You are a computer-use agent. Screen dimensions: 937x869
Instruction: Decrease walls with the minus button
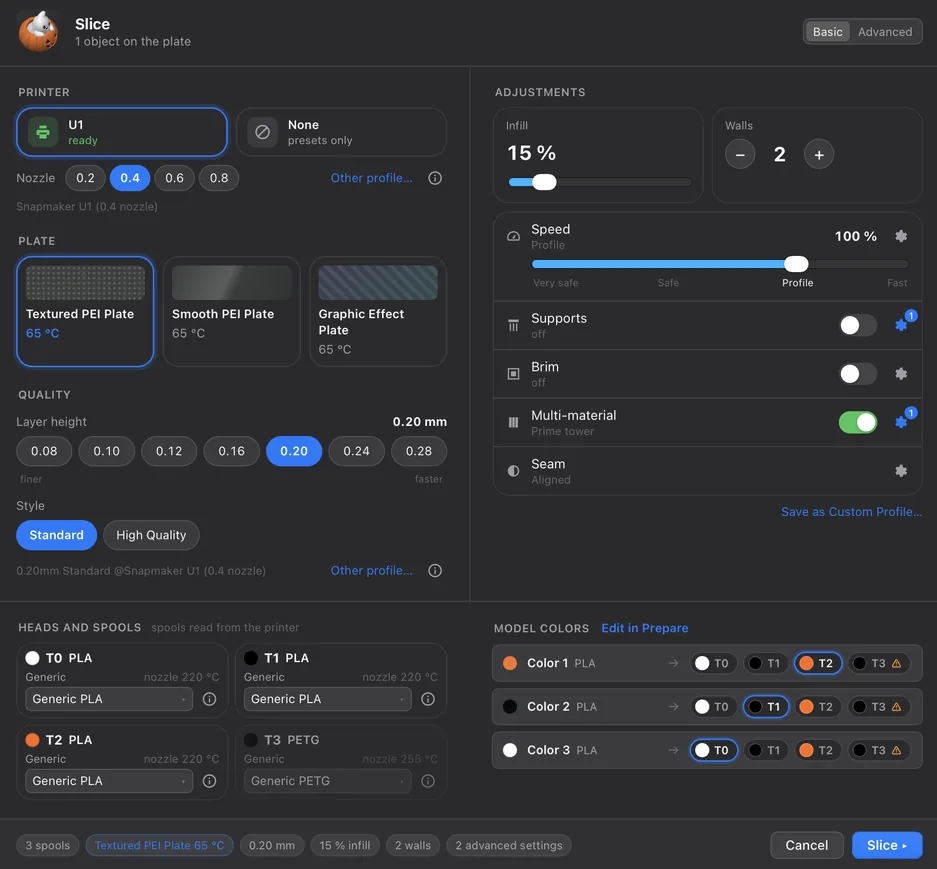740,155
